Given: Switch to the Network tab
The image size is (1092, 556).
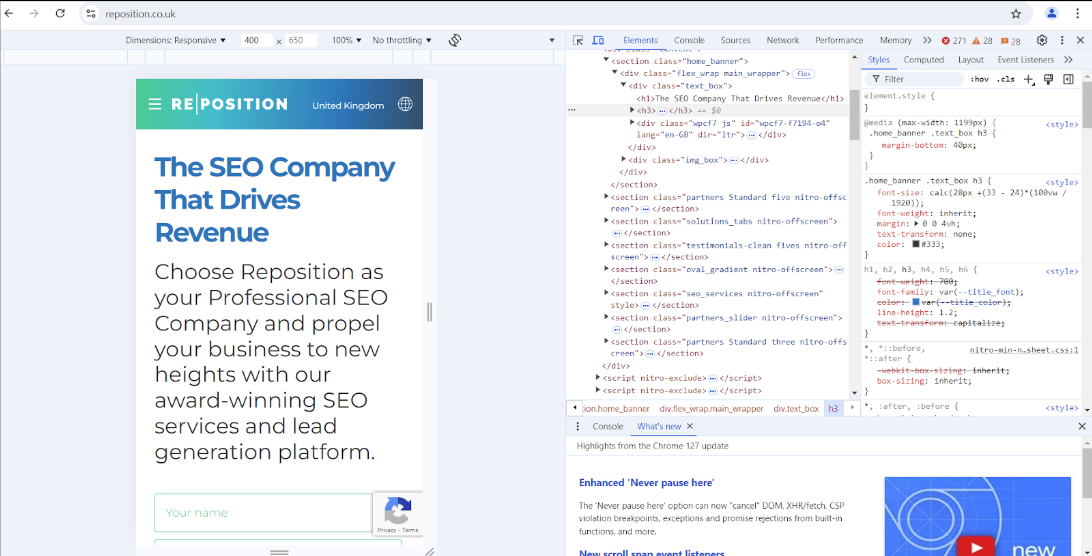Looking at the screenshot, I should [783, 40].
